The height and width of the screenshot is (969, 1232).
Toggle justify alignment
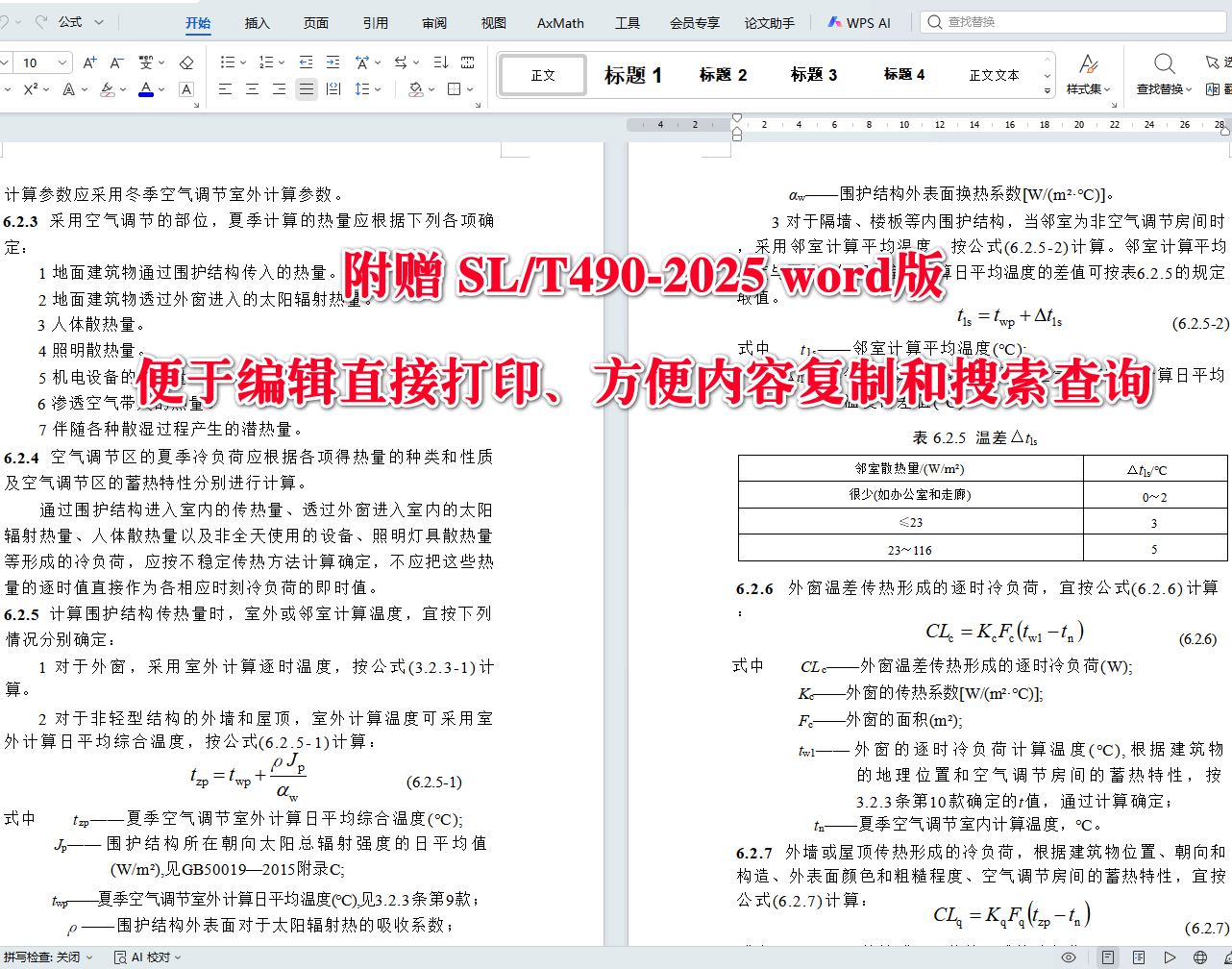click(x=306, y=89)
